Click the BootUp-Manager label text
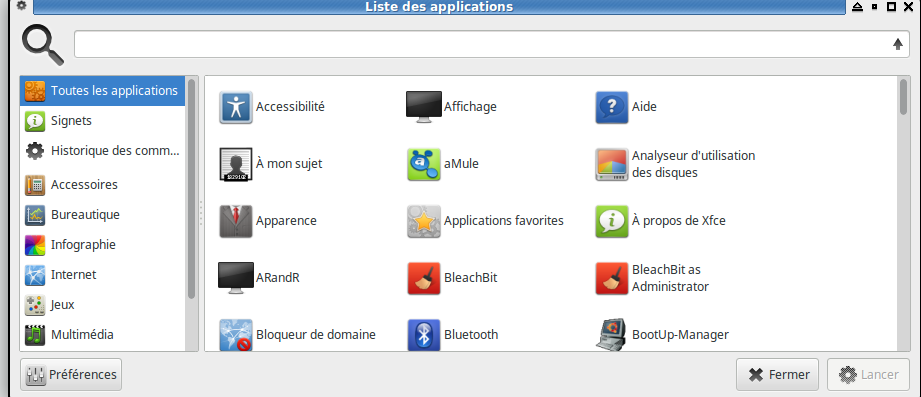Viewport: 921px width, 397px height. [680, 335]
